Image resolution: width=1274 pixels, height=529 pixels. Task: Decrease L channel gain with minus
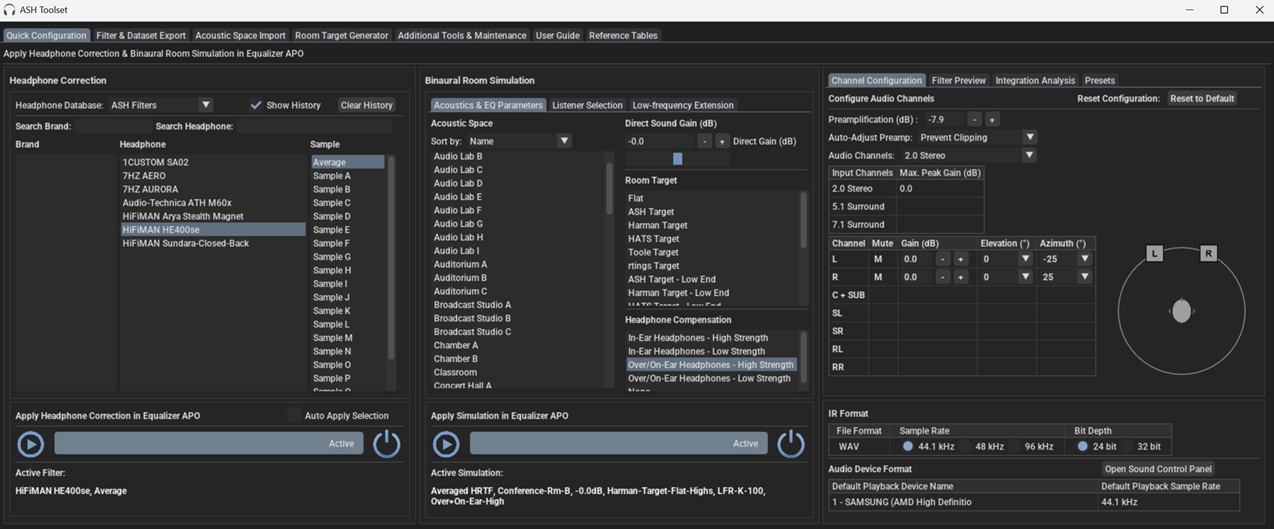point(942,259)
